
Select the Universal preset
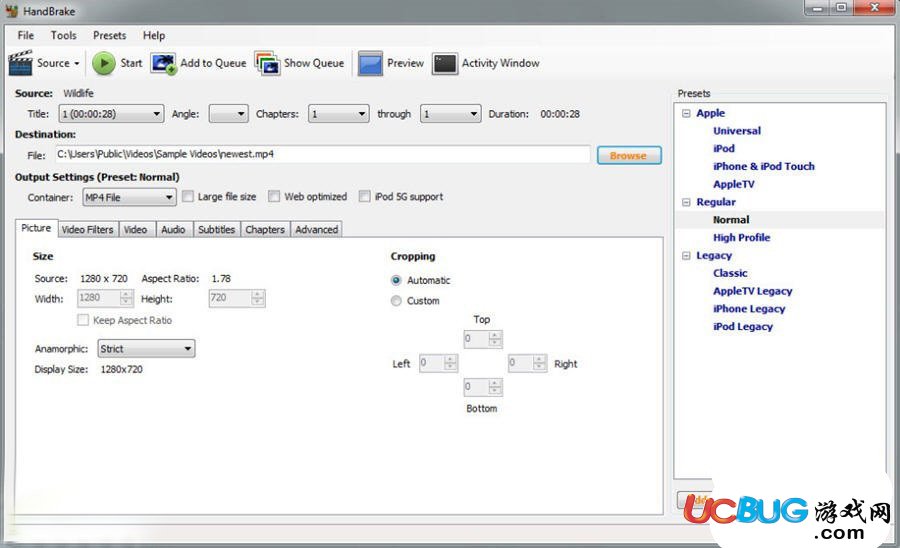click(x=737, y=131)
